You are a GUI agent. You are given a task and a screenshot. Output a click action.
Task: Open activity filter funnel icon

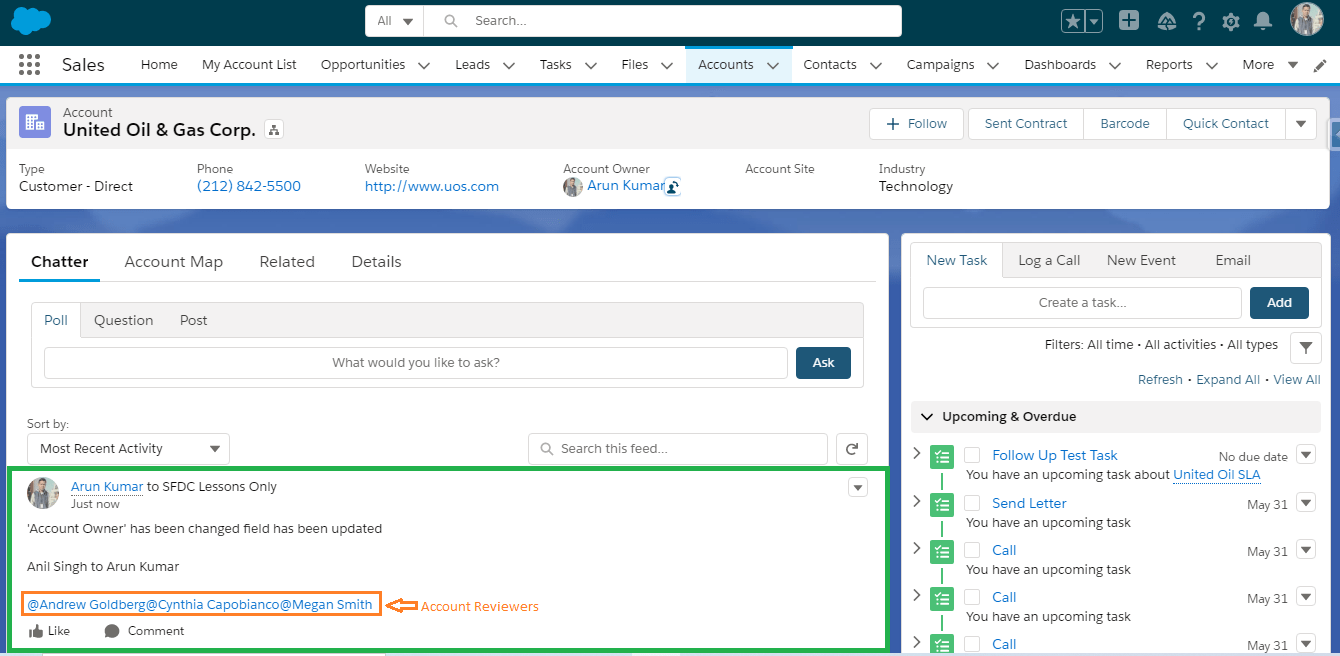(1306, 348)
